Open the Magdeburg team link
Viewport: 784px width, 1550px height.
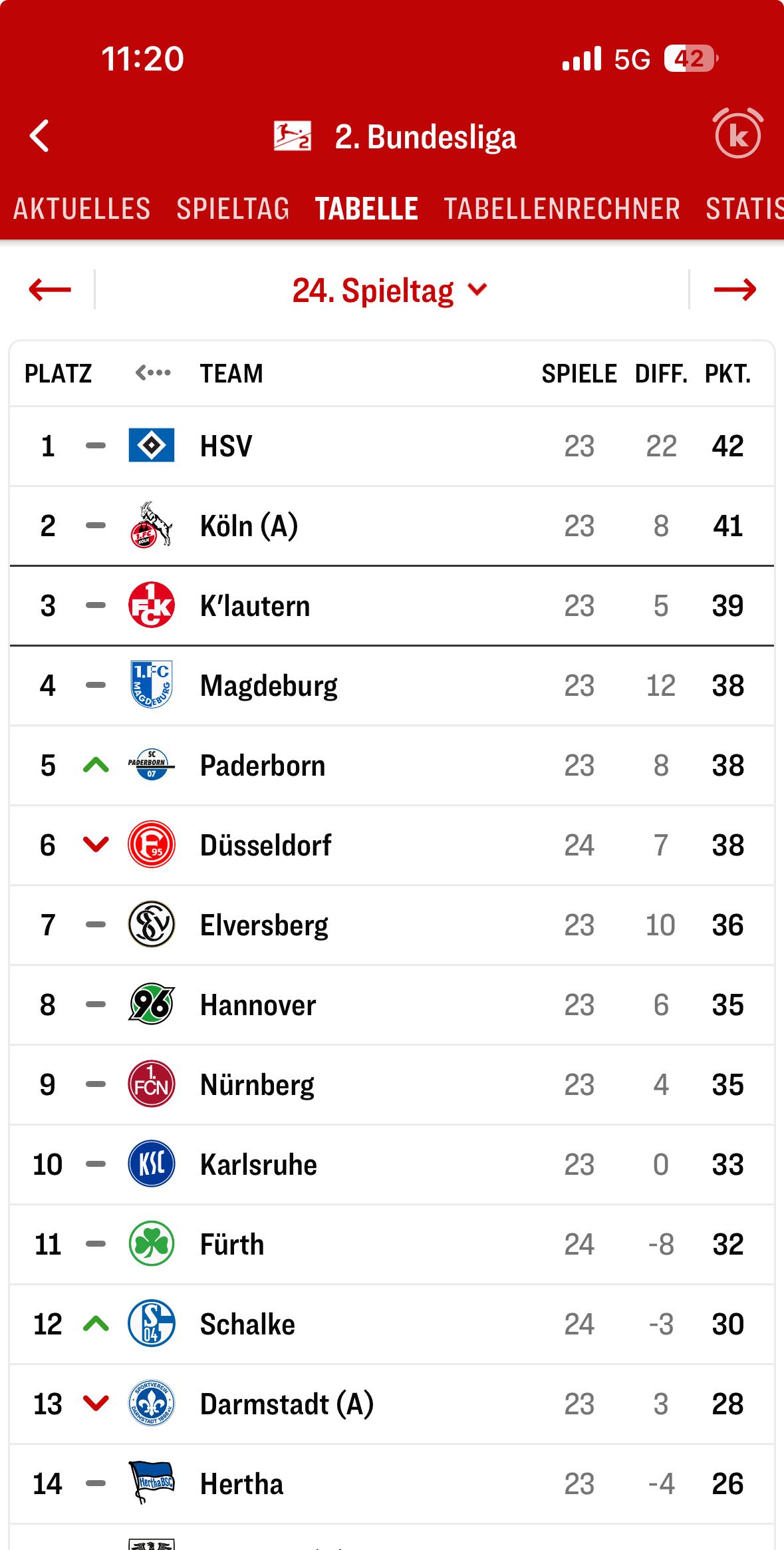(x=269, y=686)
